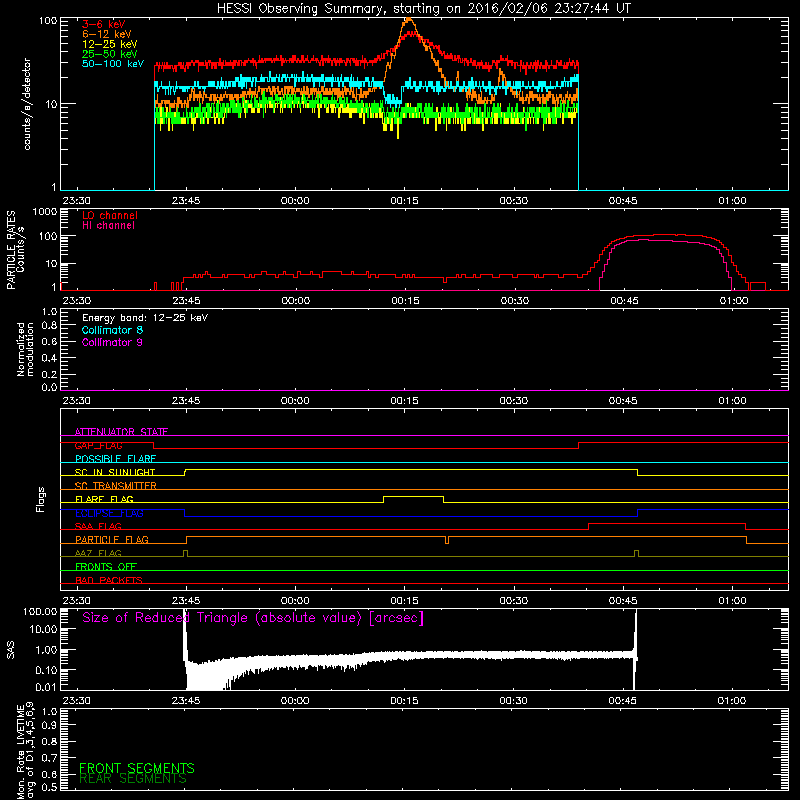Select the FRONT SEGMENTS legend label
This screenshot has height=800, width=800.
click(137, 768)
